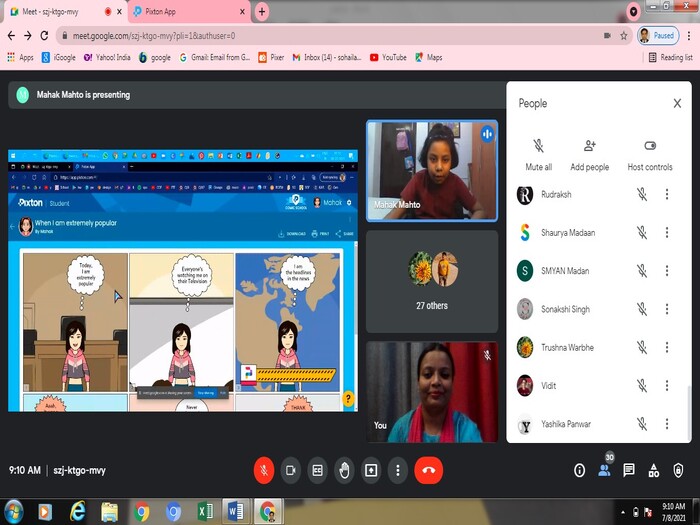The width and height of the screenshot is (700, 525).
Task: Click the presented Pixton comic screen
Action: pyautogui.click(x=183, y=280)
